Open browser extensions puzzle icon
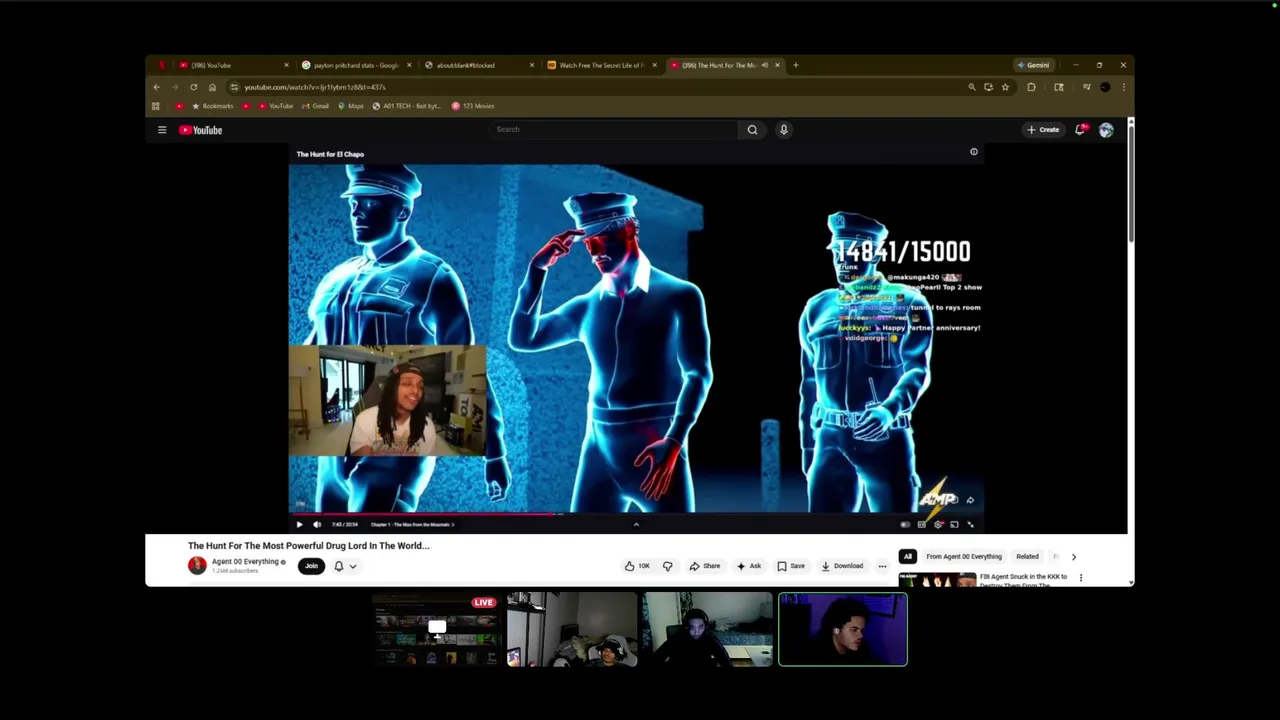This screenshot has width=1280, height=720. [1031, 87]
